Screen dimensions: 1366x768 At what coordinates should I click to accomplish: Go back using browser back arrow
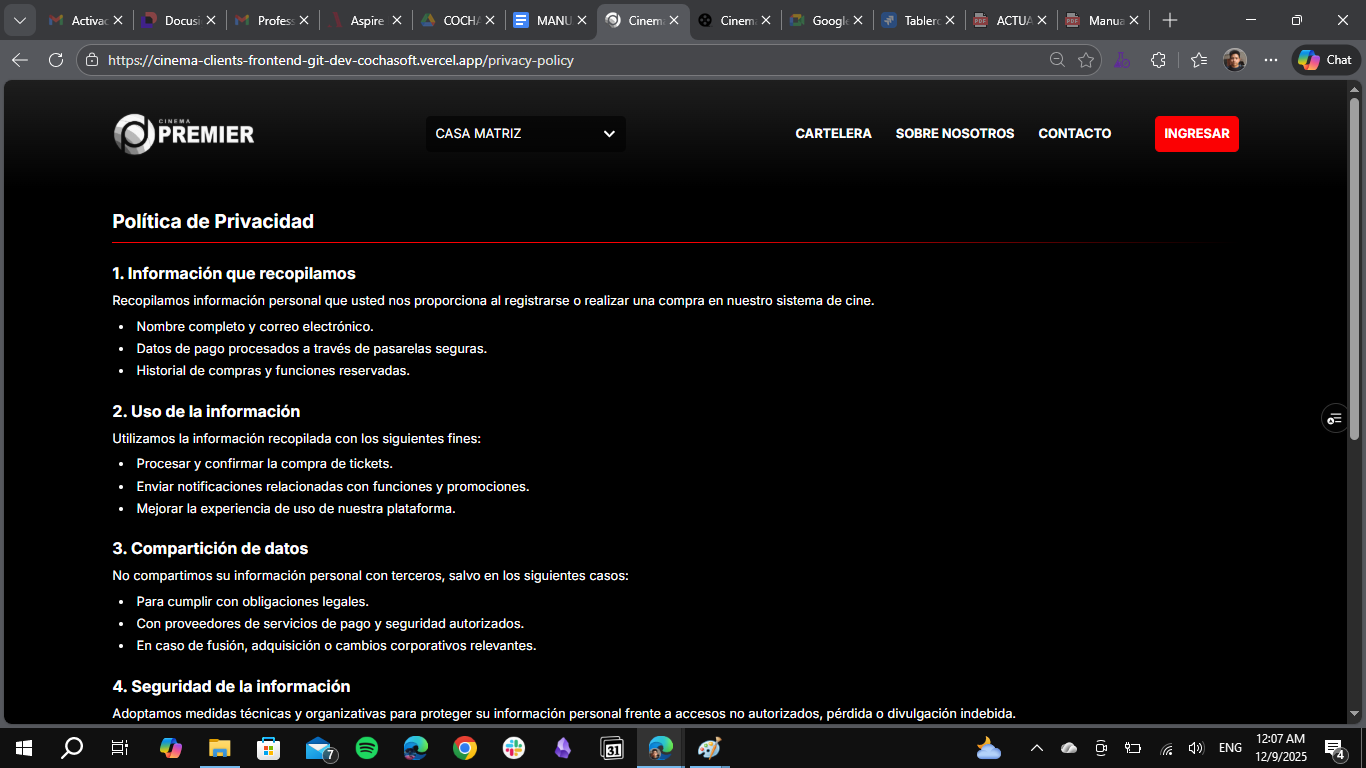tap(20, 60)
